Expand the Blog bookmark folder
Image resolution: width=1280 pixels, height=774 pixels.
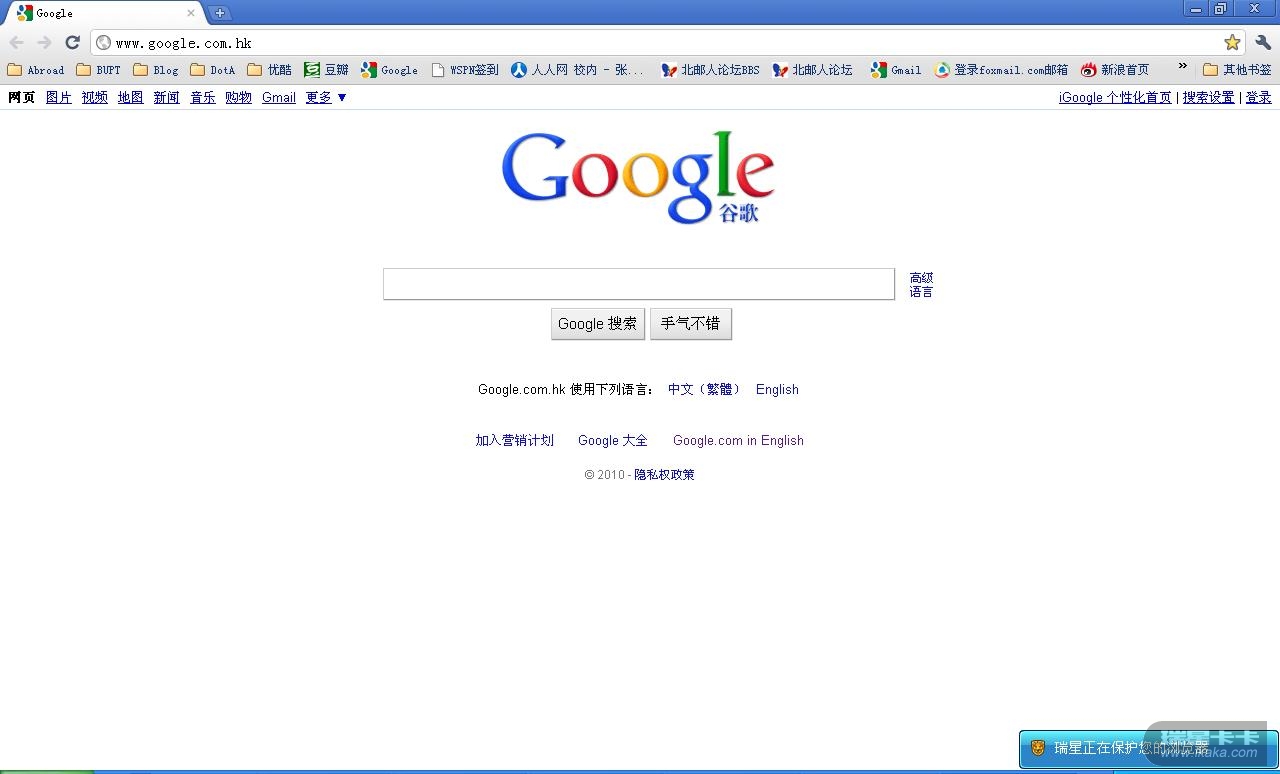point(155,70)
